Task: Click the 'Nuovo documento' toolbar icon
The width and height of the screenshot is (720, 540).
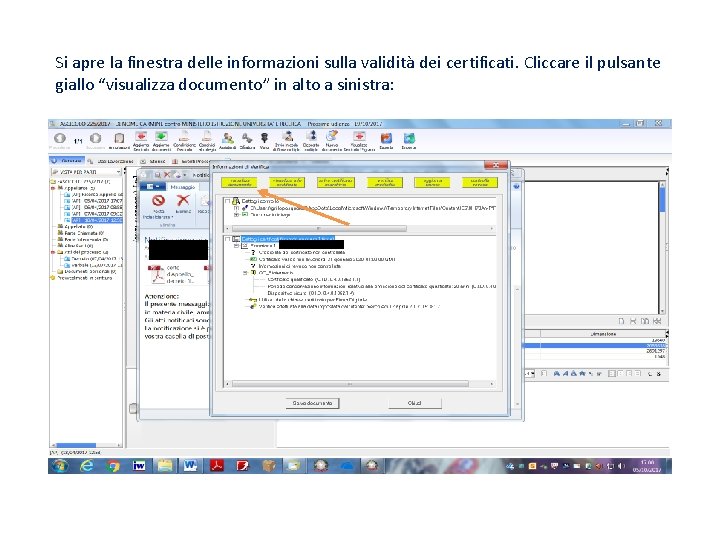Action: tap(332, 136)
